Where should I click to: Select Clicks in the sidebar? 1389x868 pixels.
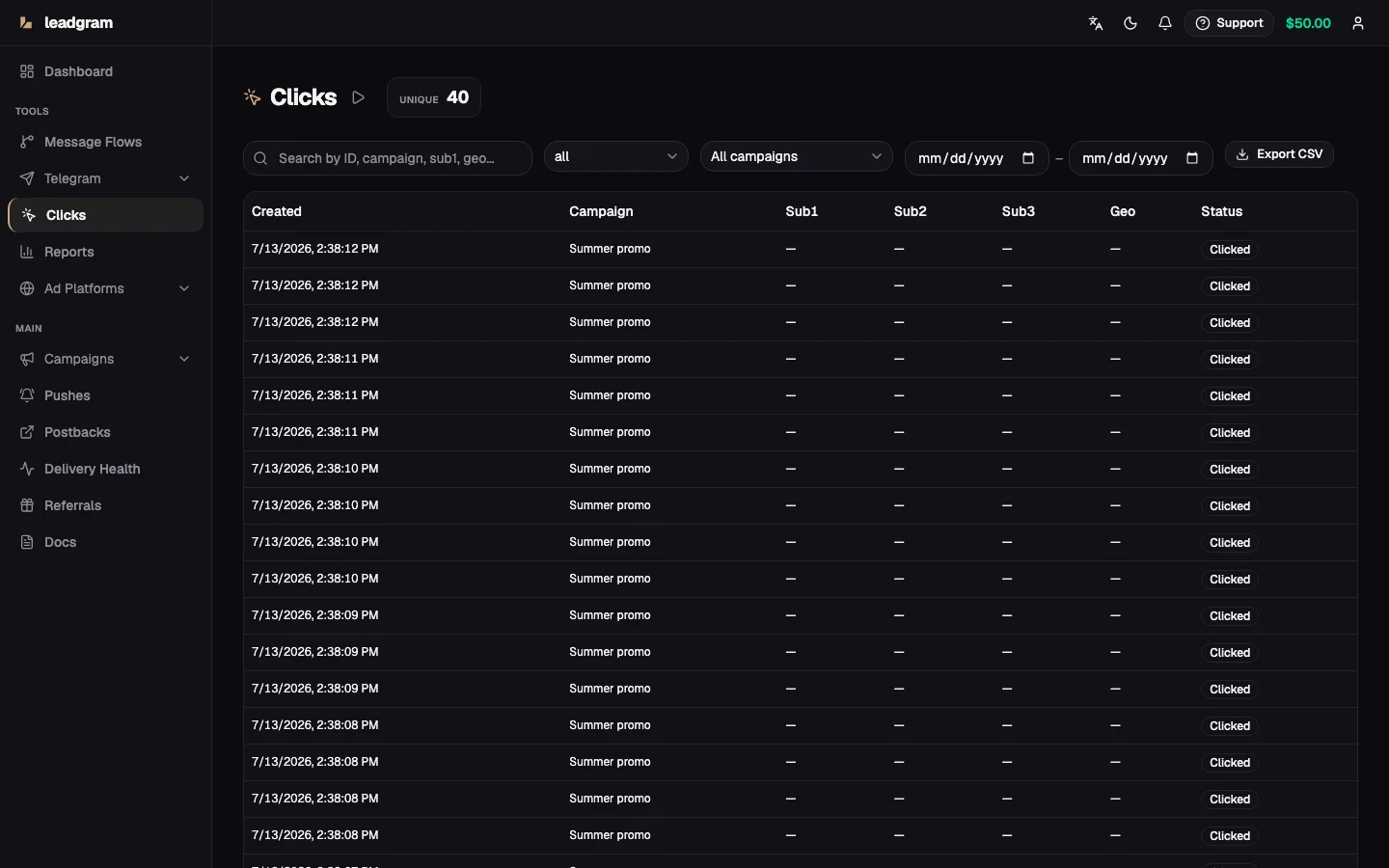click(x=106, y=215)
